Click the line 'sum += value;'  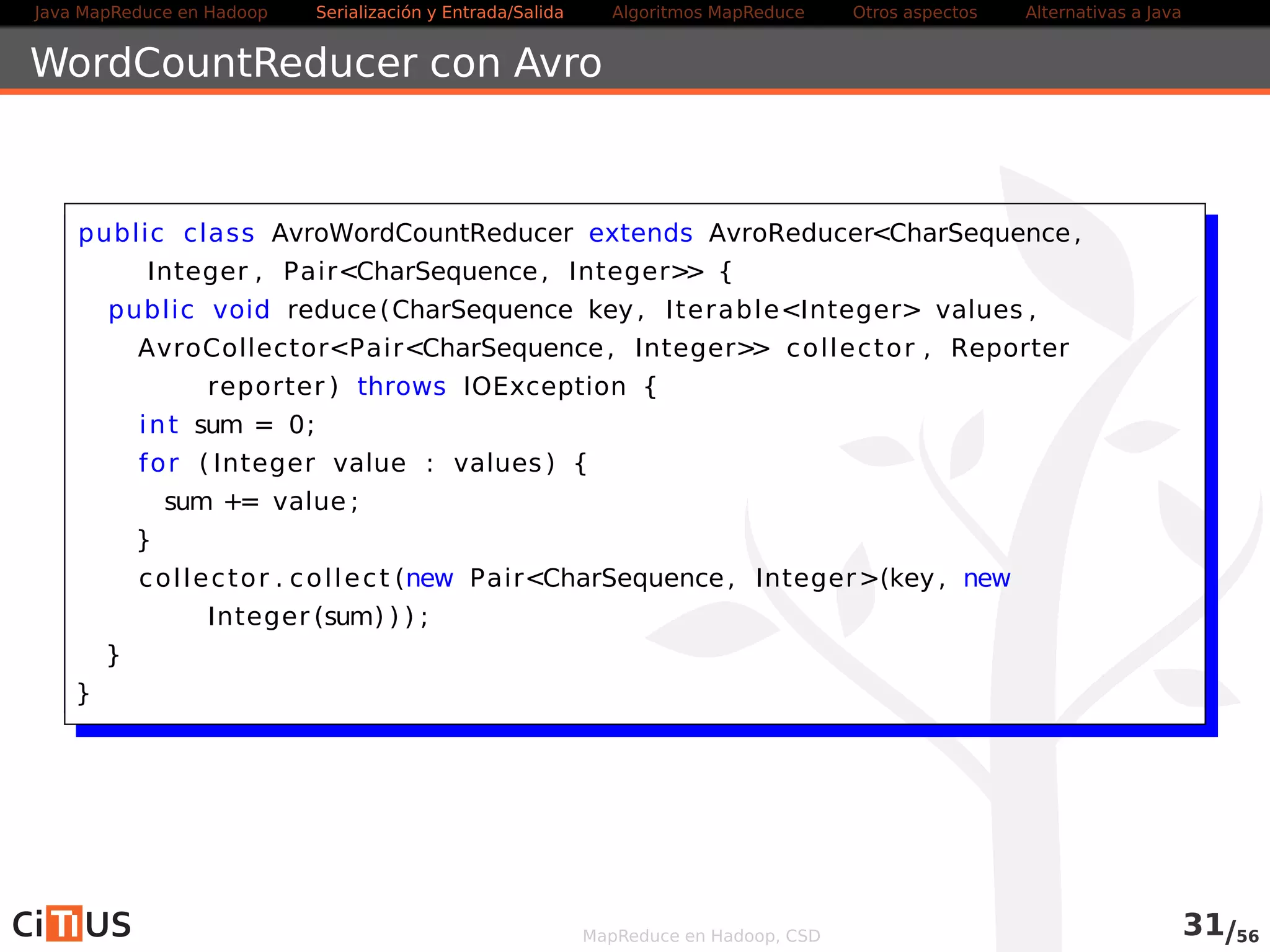262,502
